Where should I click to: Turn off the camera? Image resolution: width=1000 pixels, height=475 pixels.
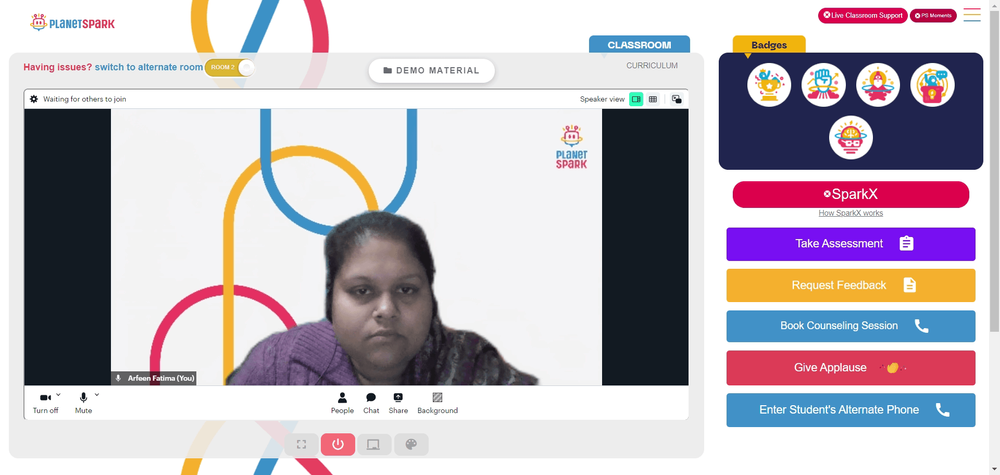[x=45, y=403]
